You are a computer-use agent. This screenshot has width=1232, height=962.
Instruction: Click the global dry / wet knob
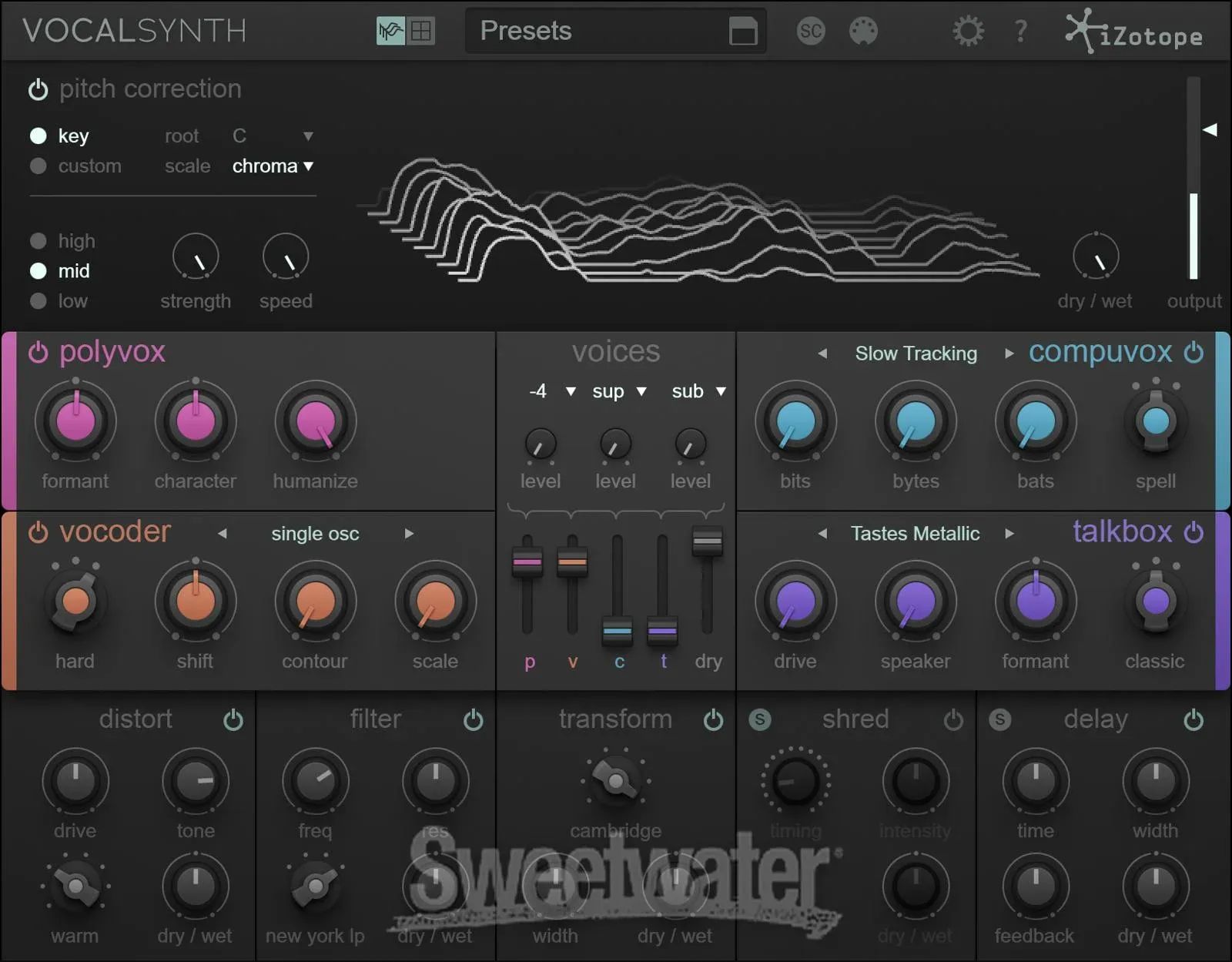click(1095, 256)
